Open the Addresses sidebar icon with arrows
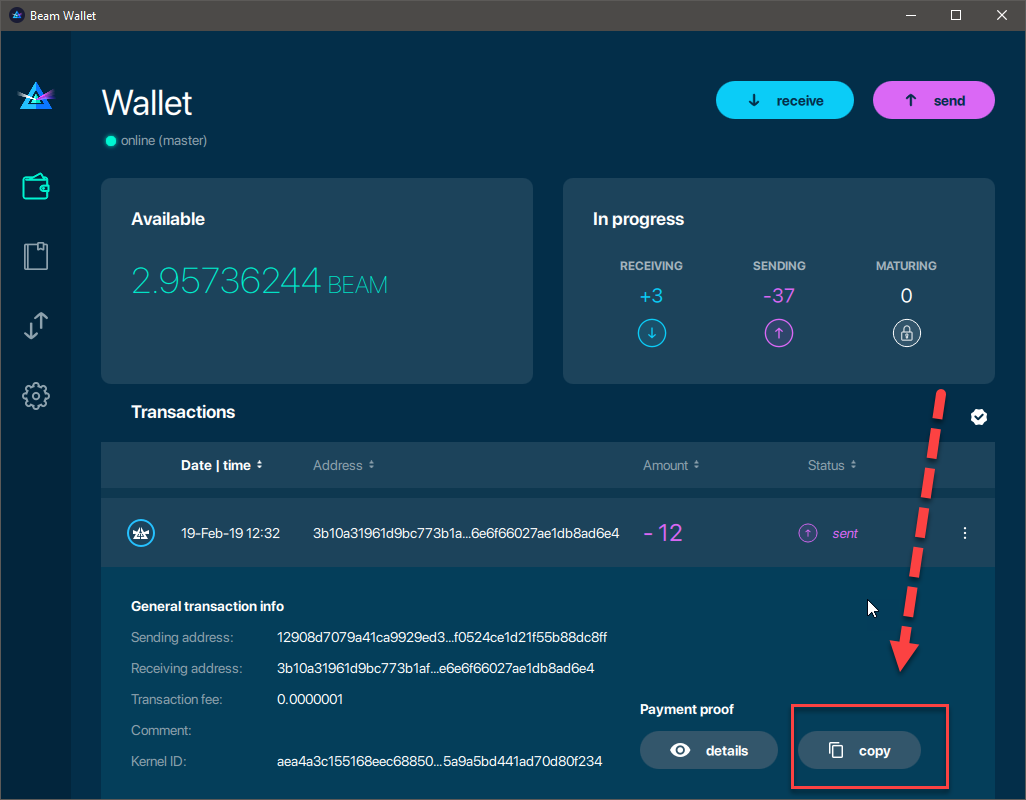1026x800 pixels. 35,326
